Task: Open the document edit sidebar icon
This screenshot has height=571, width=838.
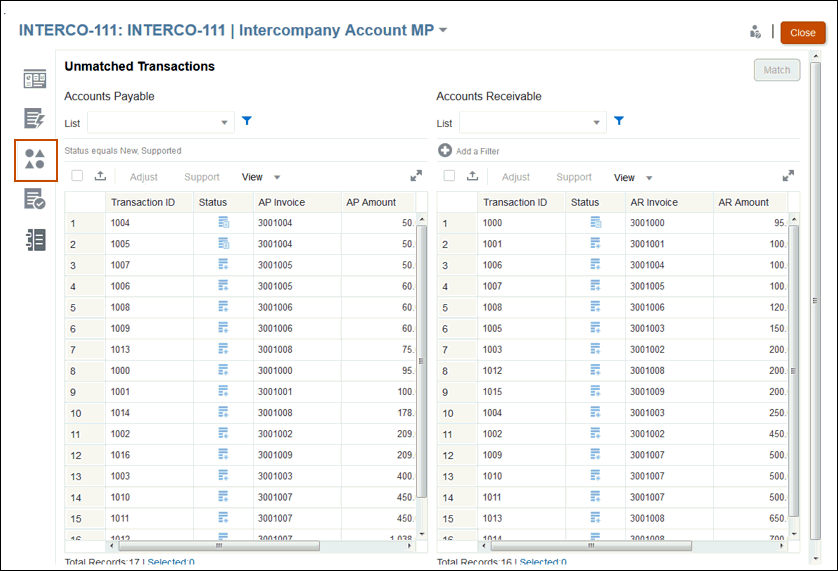Action: [35, 119]
